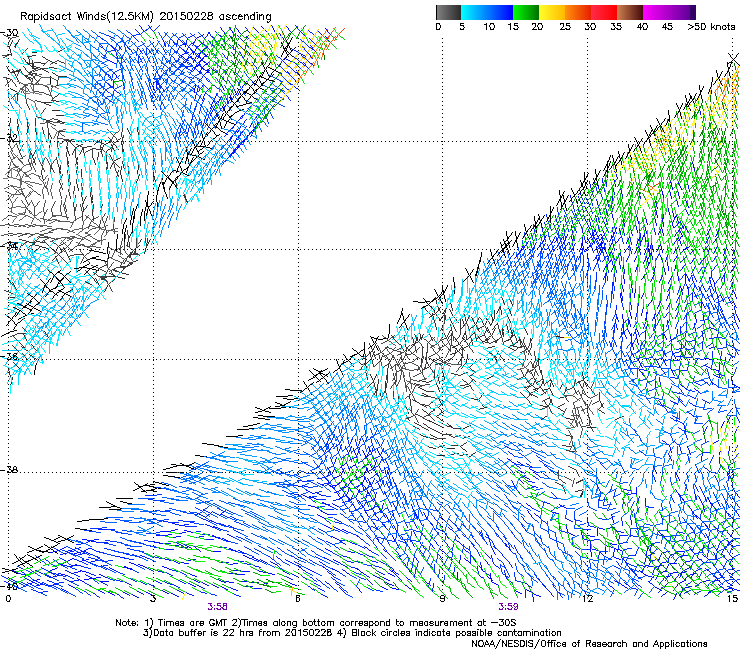Image resolution: width=740 pixels, height=650 pixels.
Task: Click the green 15-20 knots legend swatch
Action: (526, 12)
